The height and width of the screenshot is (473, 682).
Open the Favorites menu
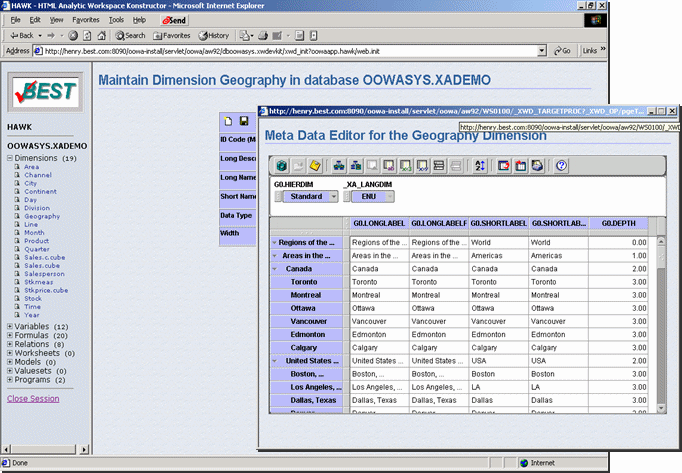tap(87, 19)
